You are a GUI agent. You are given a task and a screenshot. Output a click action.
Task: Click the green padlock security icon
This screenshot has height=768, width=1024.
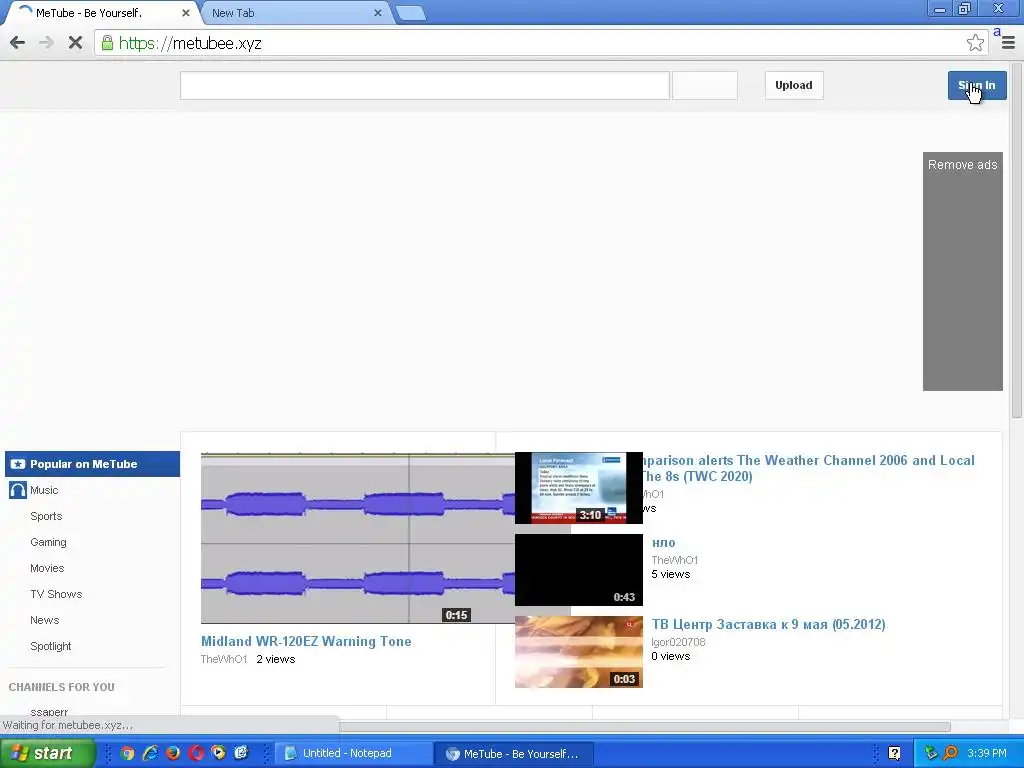pyautogui.click(x=107, y=43)
